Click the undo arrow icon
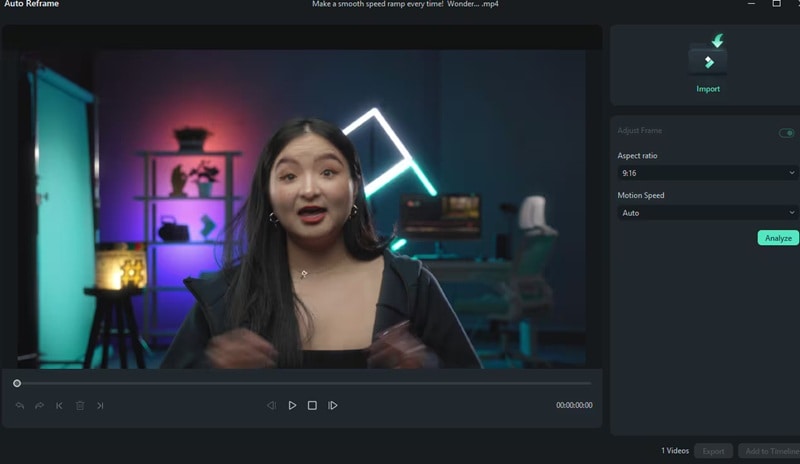 20,406
